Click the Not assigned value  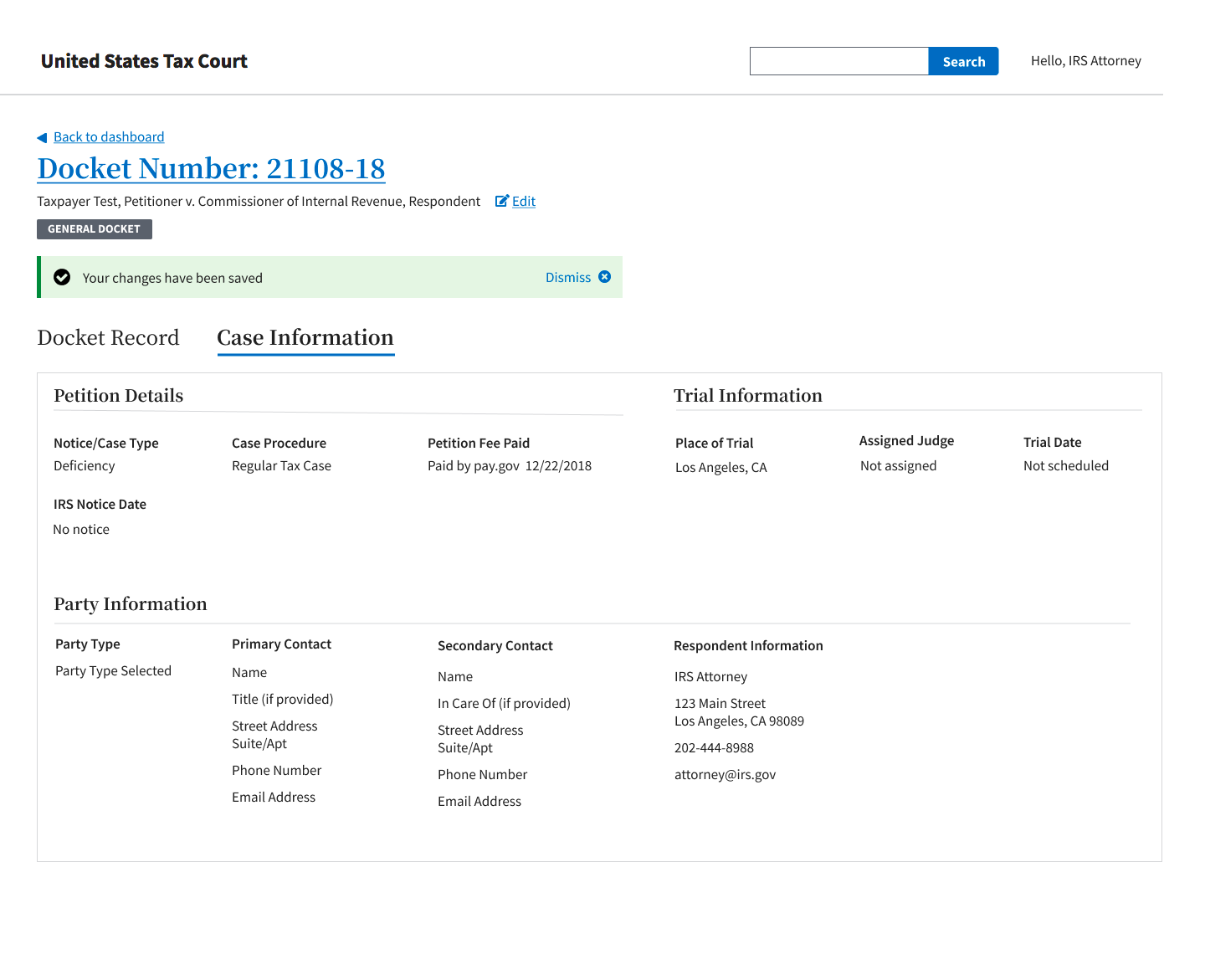[899, 466]
